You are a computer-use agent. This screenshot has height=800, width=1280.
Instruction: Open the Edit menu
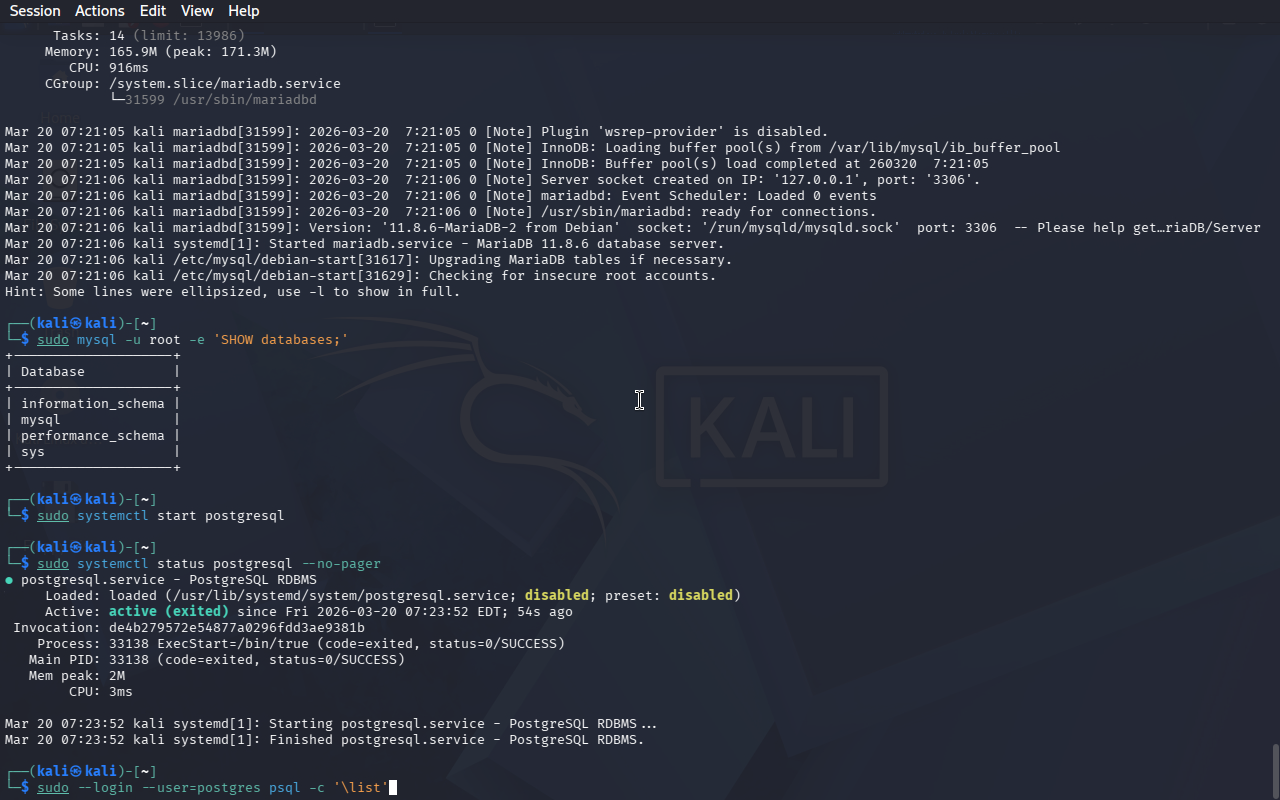(x=153, y=11)
